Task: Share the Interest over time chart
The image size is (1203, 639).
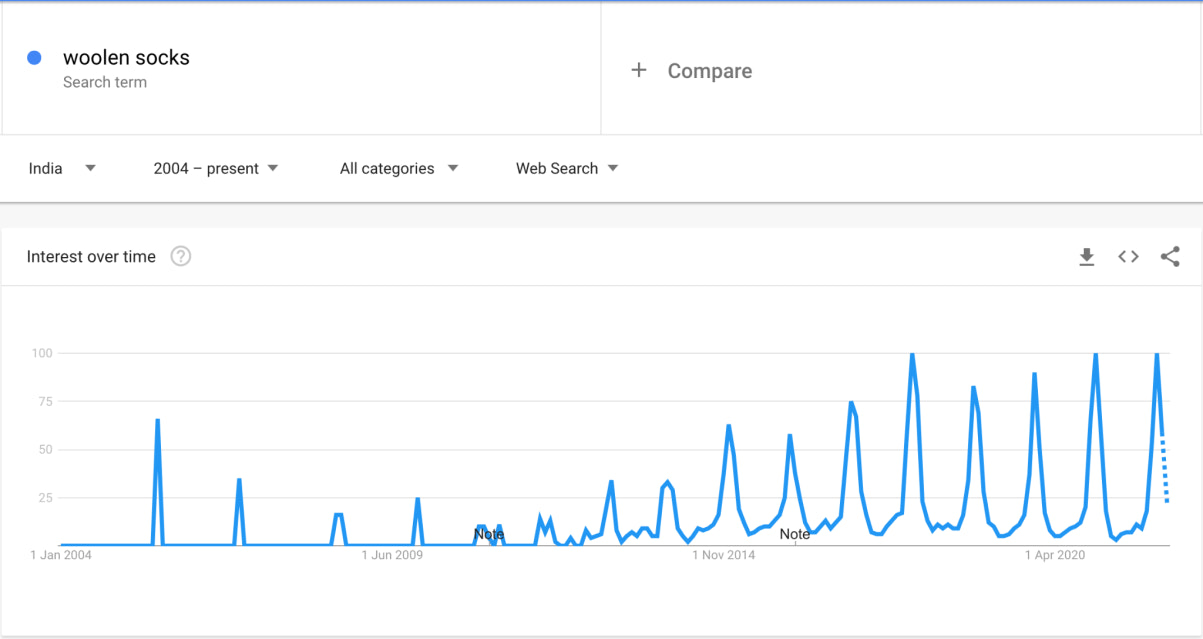Action: [1170, 257]
